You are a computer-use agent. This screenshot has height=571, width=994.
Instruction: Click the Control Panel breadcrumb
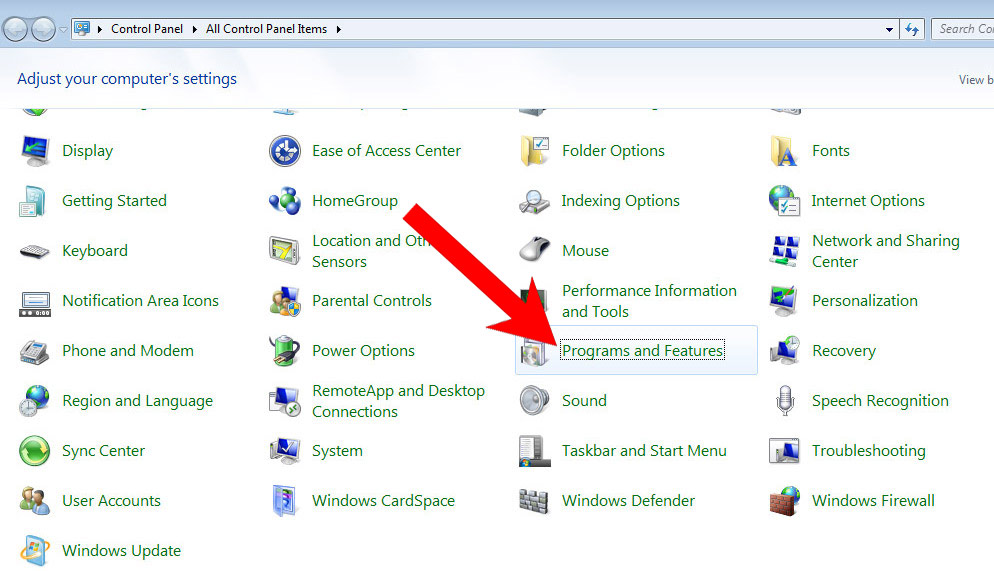(x=146, y=29)
